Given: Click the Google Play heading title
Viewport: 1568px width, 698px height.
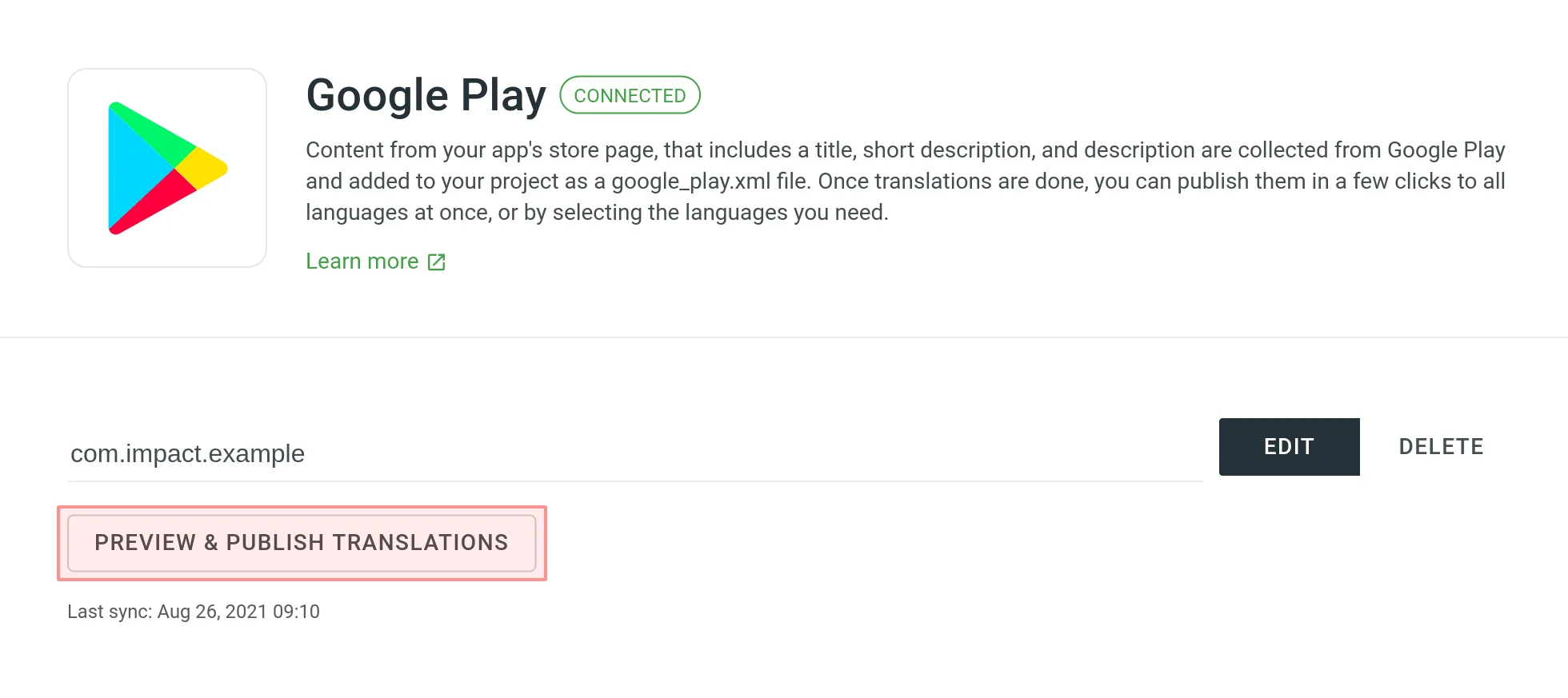Looking at the screenshot, I should 426,94.
